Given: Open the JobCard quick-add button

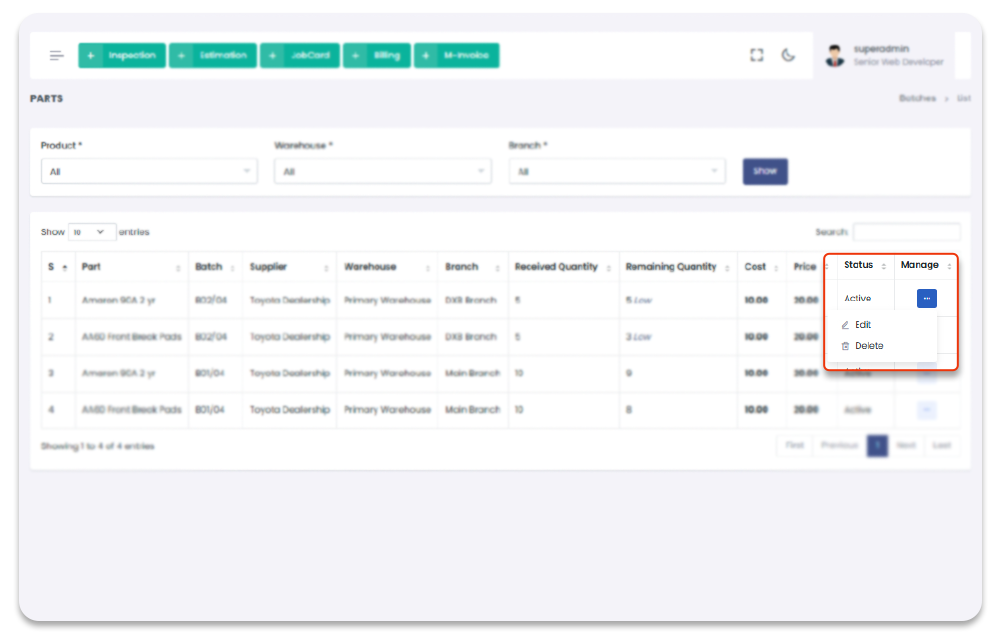Looking at the screenshot, I should 300,56.
